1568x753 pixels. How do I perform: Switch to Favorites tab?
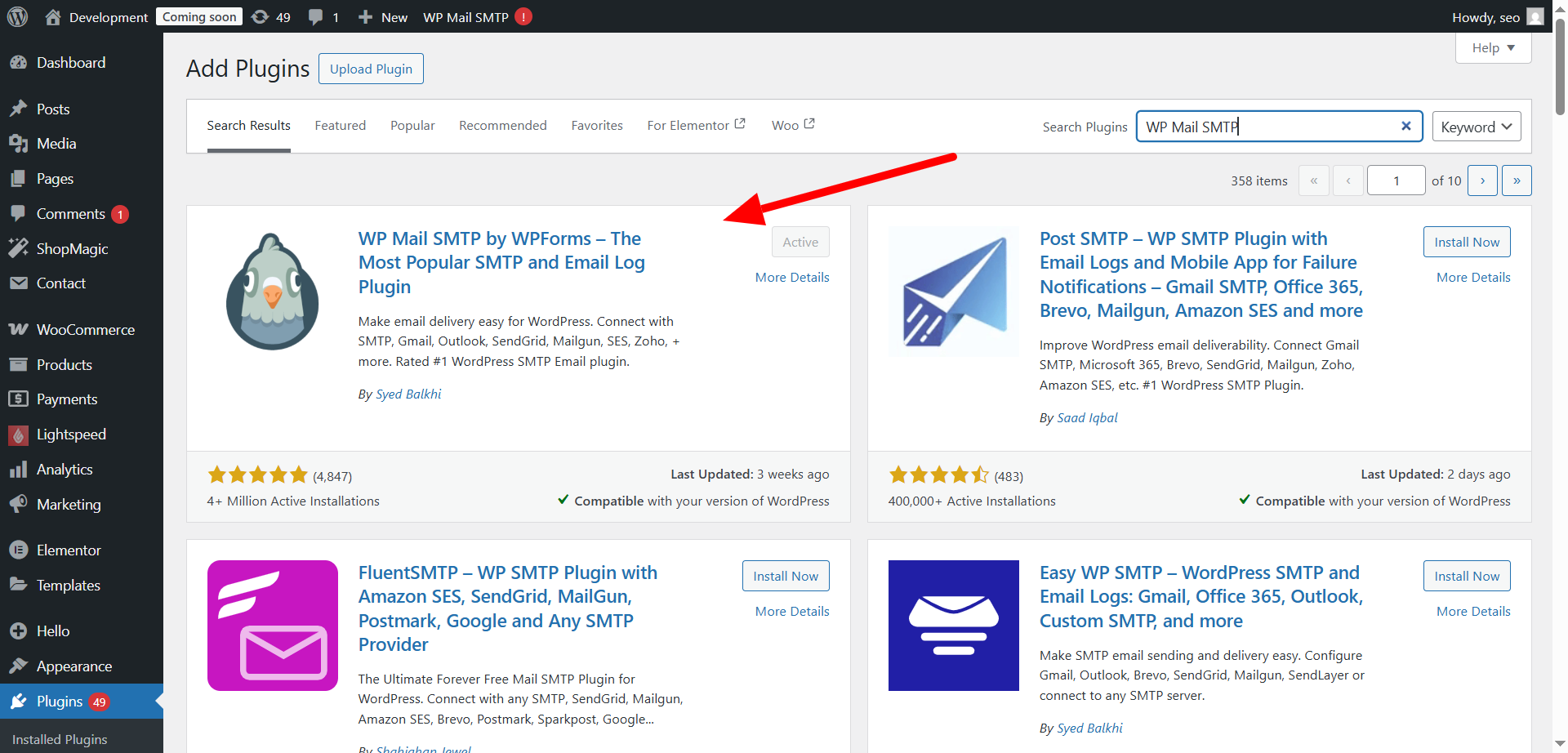point(597,126)
